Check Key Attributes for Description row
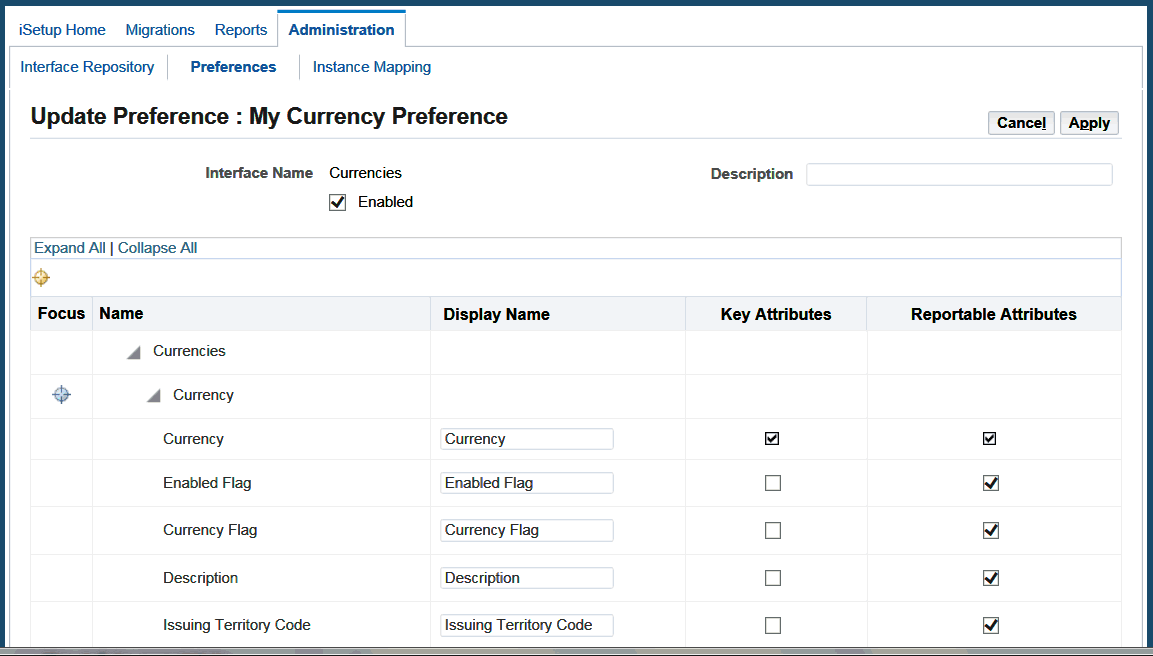The height and width of the screenshot is (656, 1153). pos(773,578)
